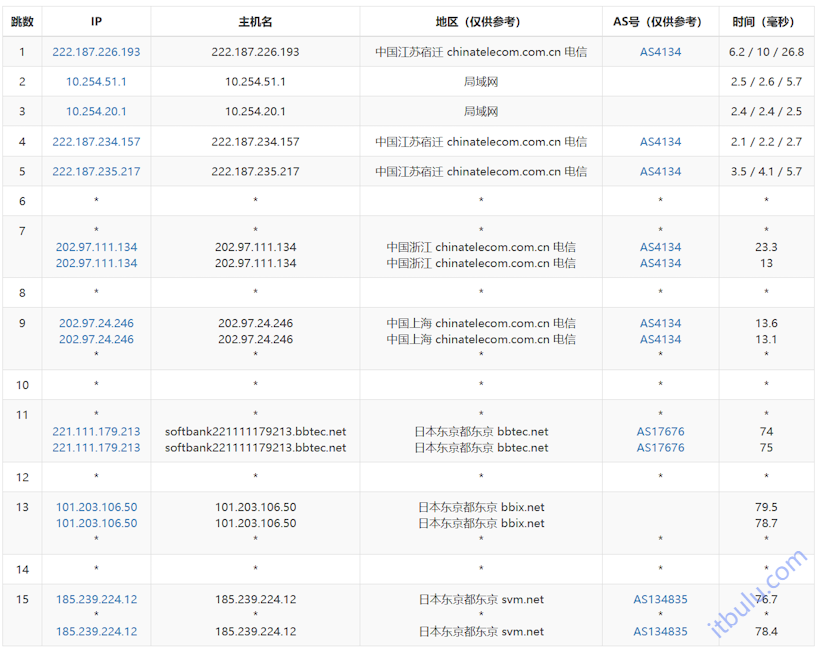This screenshot has height=651, width=820.
Task: Open details for IP 222.187.226.193
Action: click(x=96, y=51)
